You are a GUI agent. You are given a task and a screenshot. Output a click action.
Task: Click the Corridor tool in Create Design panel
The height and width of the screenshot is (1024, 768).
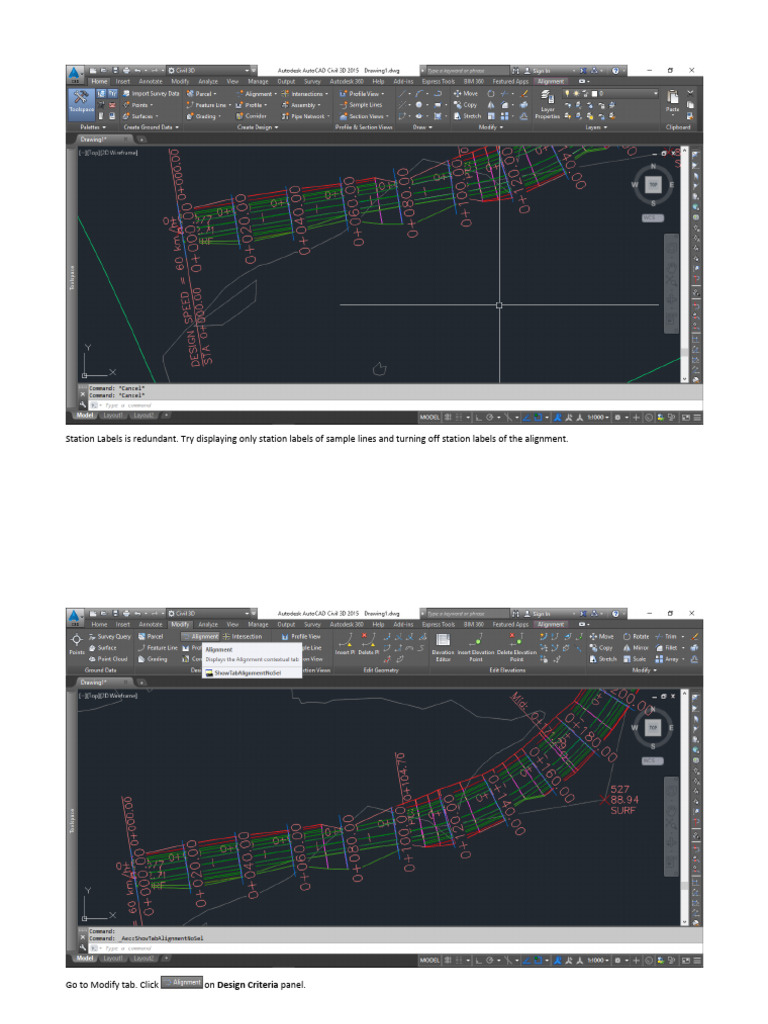251,116
